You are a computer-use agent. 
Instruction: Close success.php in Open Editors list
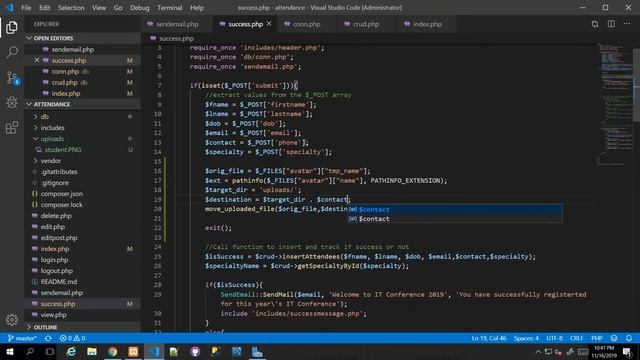tap(37, 60)
